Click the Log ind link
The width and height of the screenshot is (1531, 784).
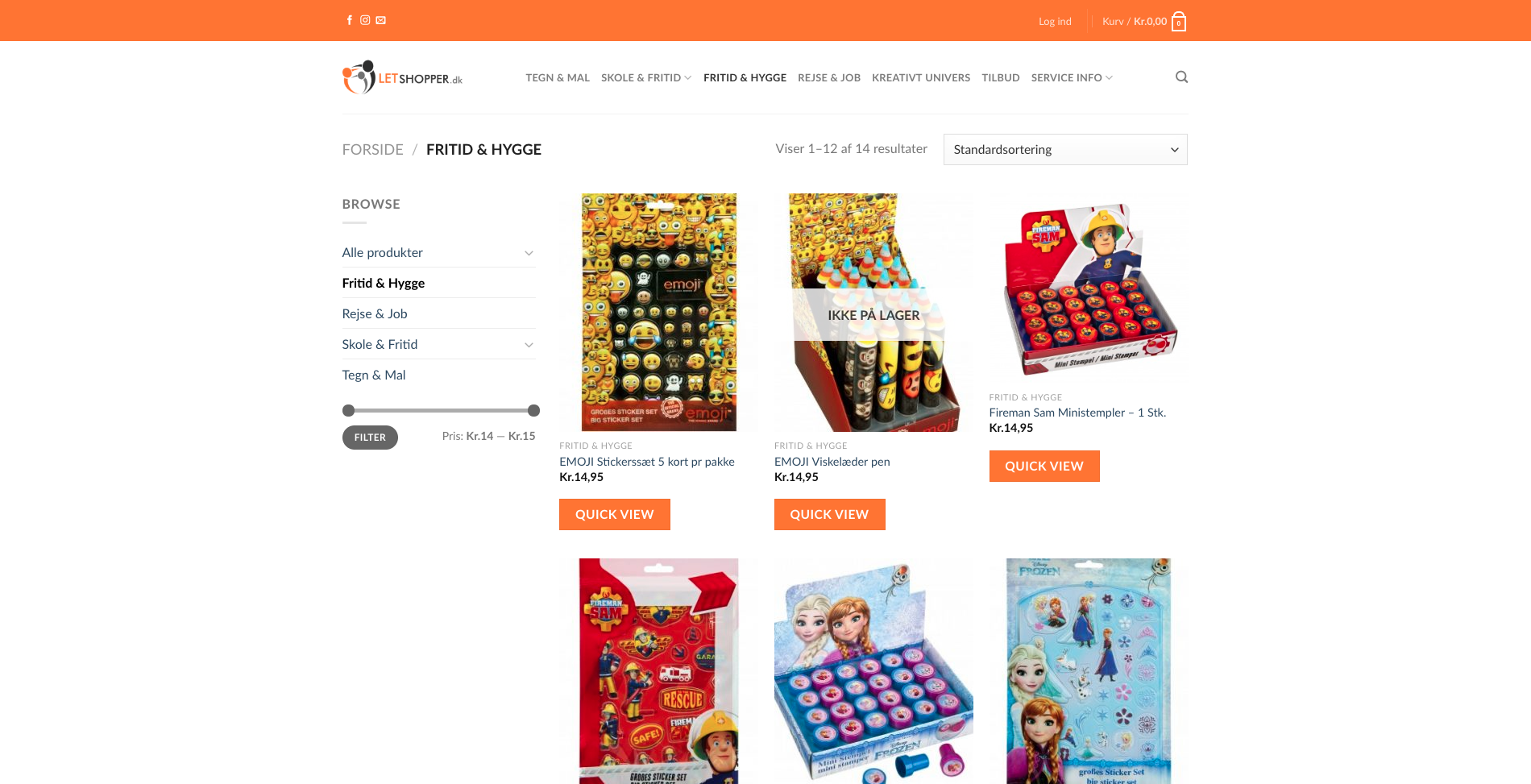pyautogui.click(x=1055, y=21)
